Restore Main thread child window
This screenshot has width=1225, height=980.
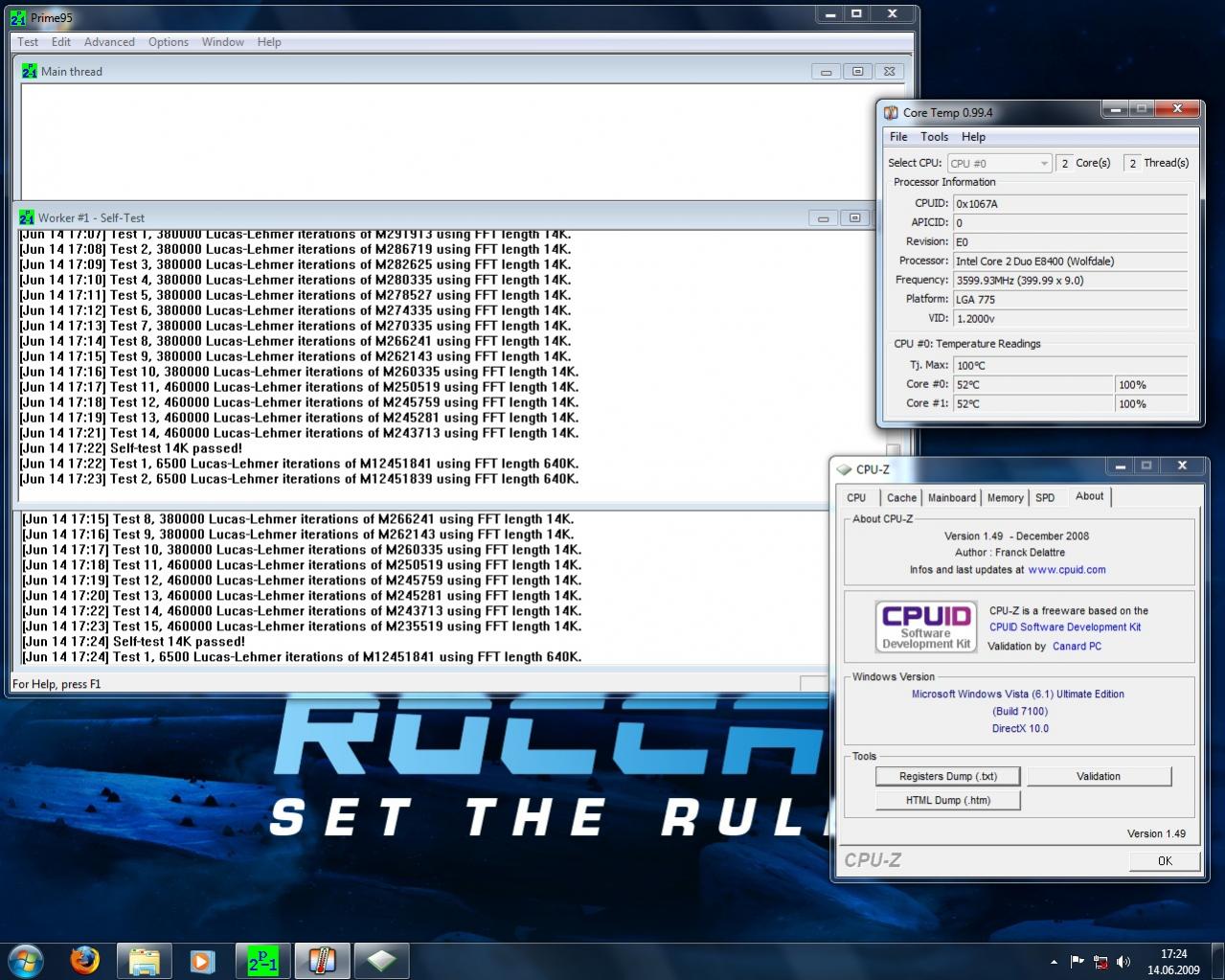click(x=858, y=72)
